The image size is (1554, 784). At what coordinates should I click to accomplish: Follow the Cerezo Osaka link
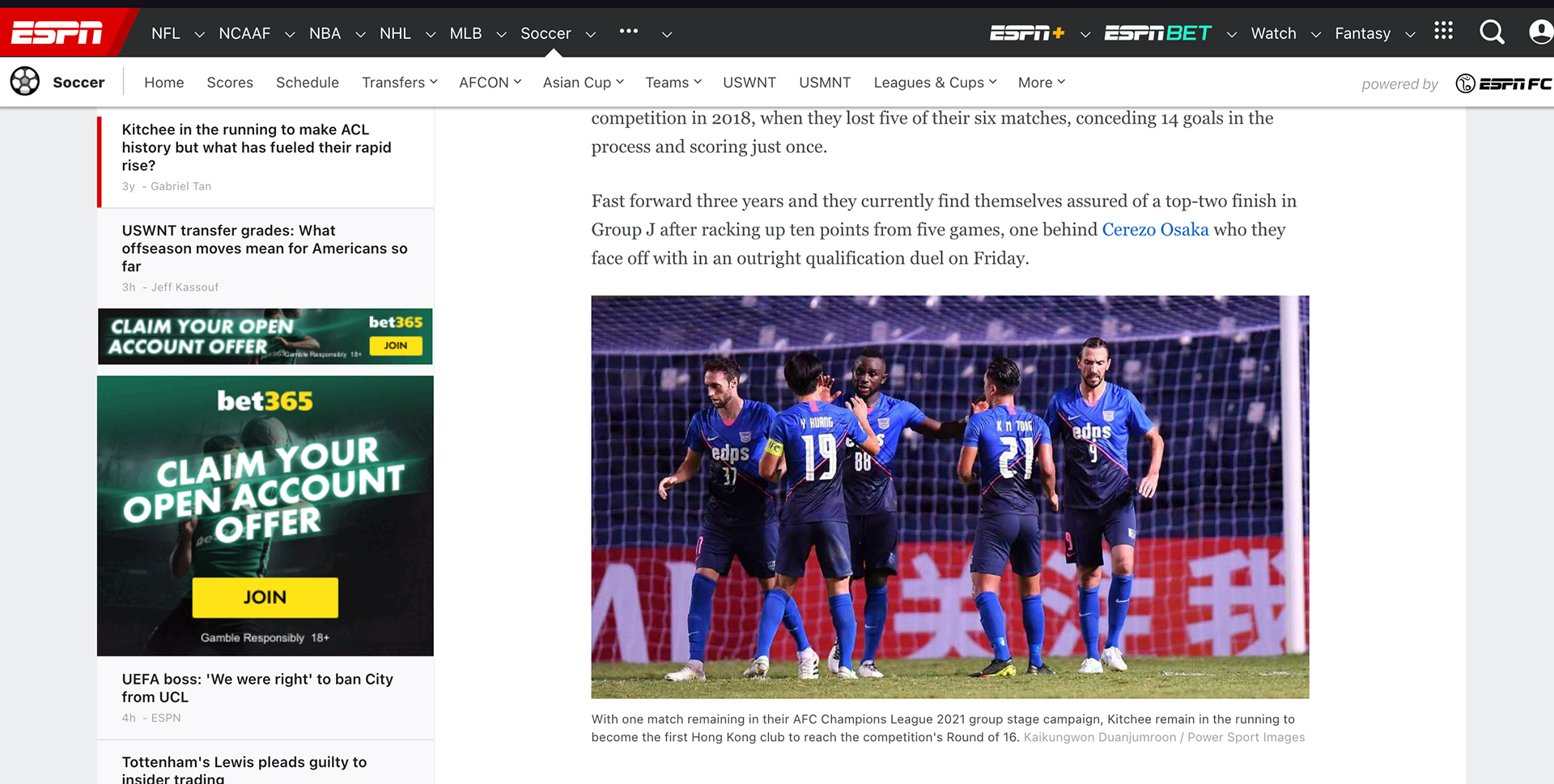tap(1155, 230)
